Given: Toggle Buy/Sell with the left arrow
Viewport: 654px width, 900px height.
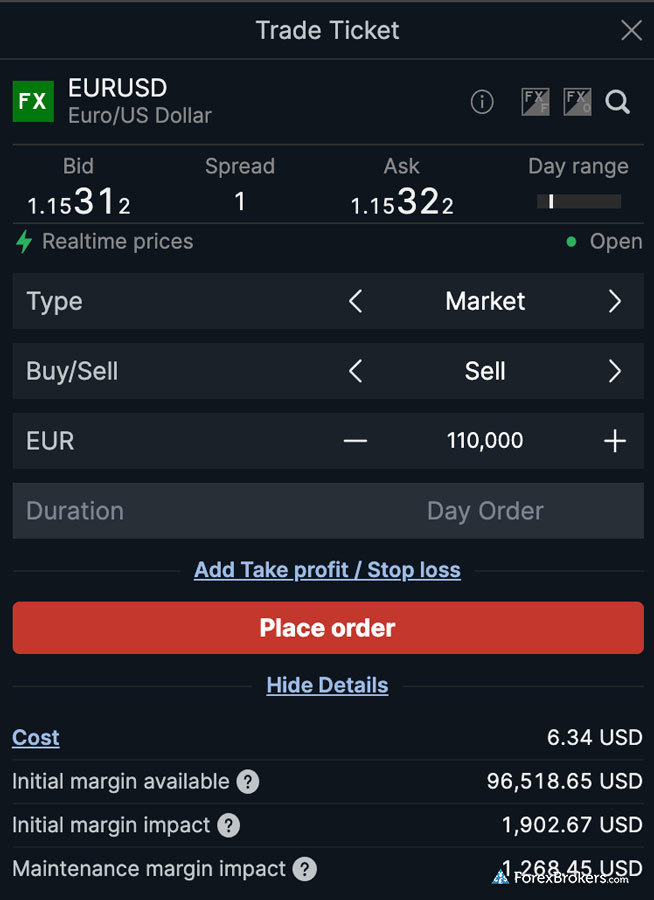Looking at the screenshot, I should click(x=355, y=371).
